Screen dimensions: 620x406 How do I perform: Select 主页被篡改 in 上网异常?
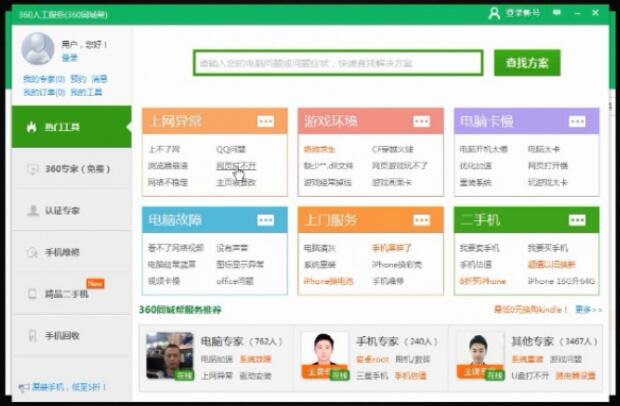coord(236,182)
